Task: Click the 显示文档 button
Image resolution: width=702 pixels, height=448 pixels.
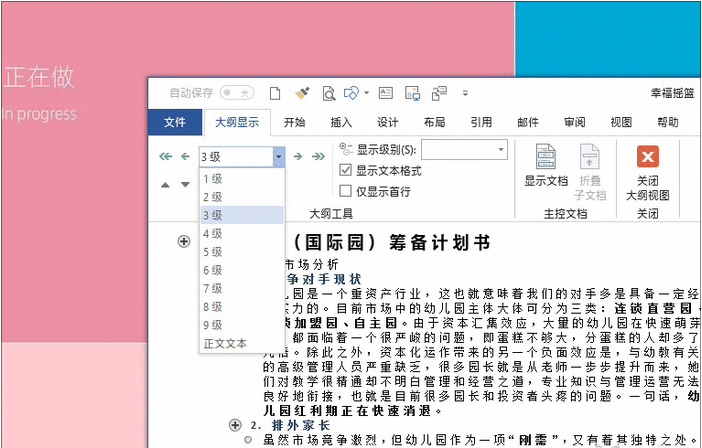Action: click(x=546, y=165)
